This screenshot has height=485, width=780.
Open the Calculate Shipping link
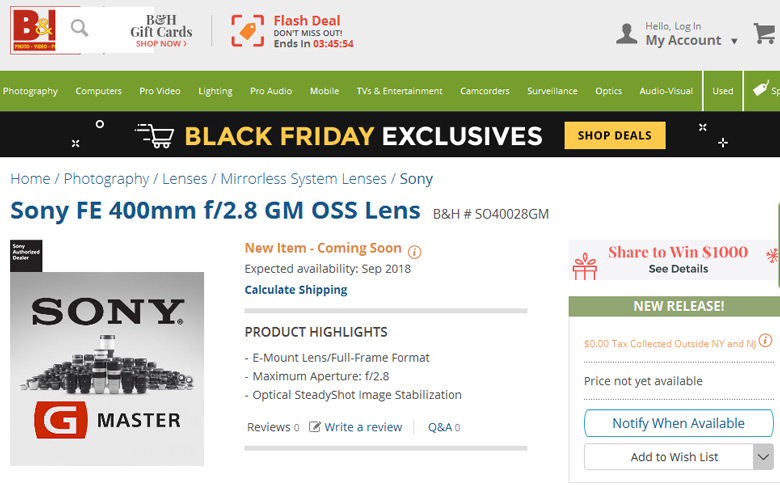(x=296, y=290)
